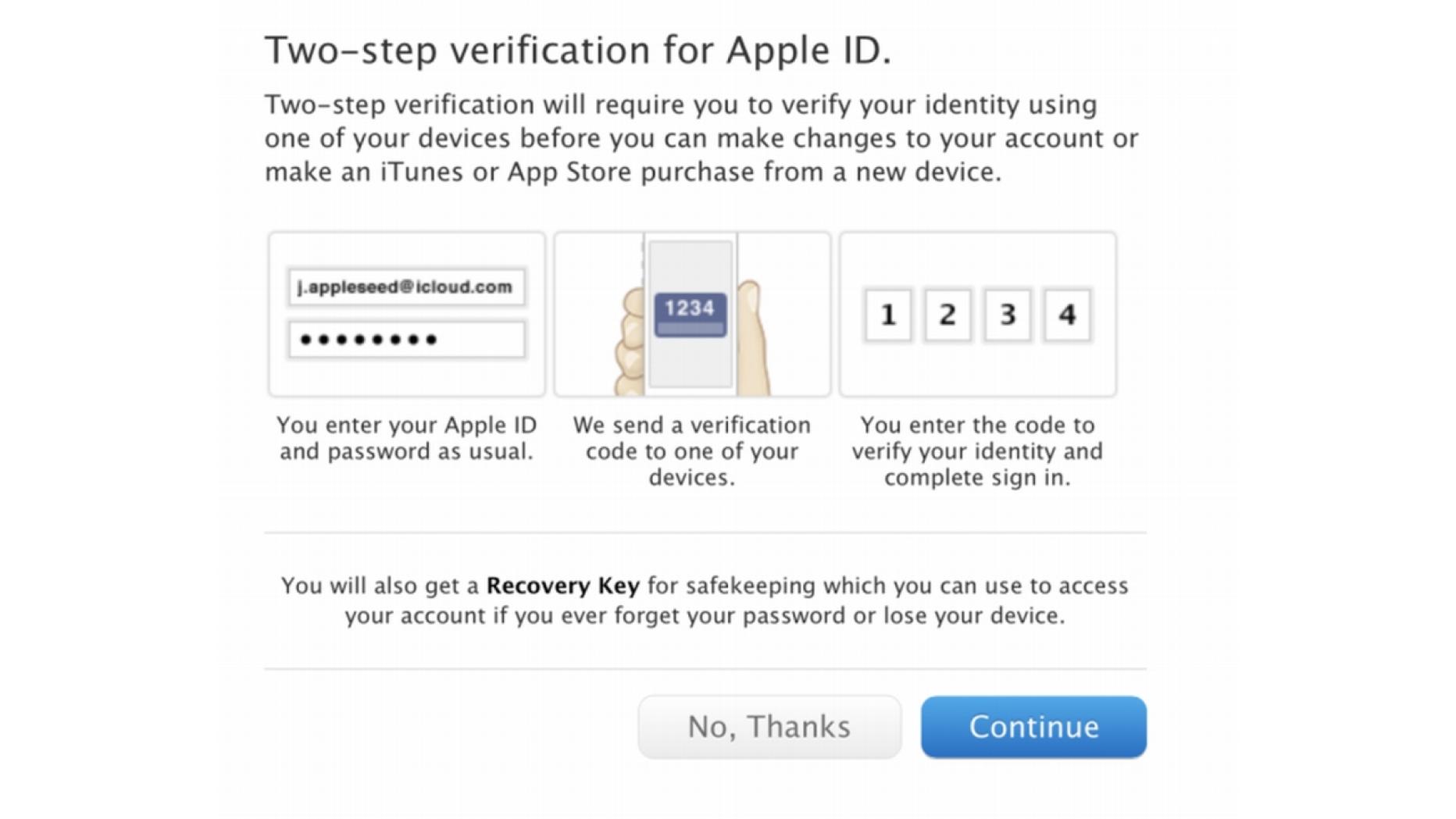Select the code box showing digit 4

click(x=1067, y=315)
